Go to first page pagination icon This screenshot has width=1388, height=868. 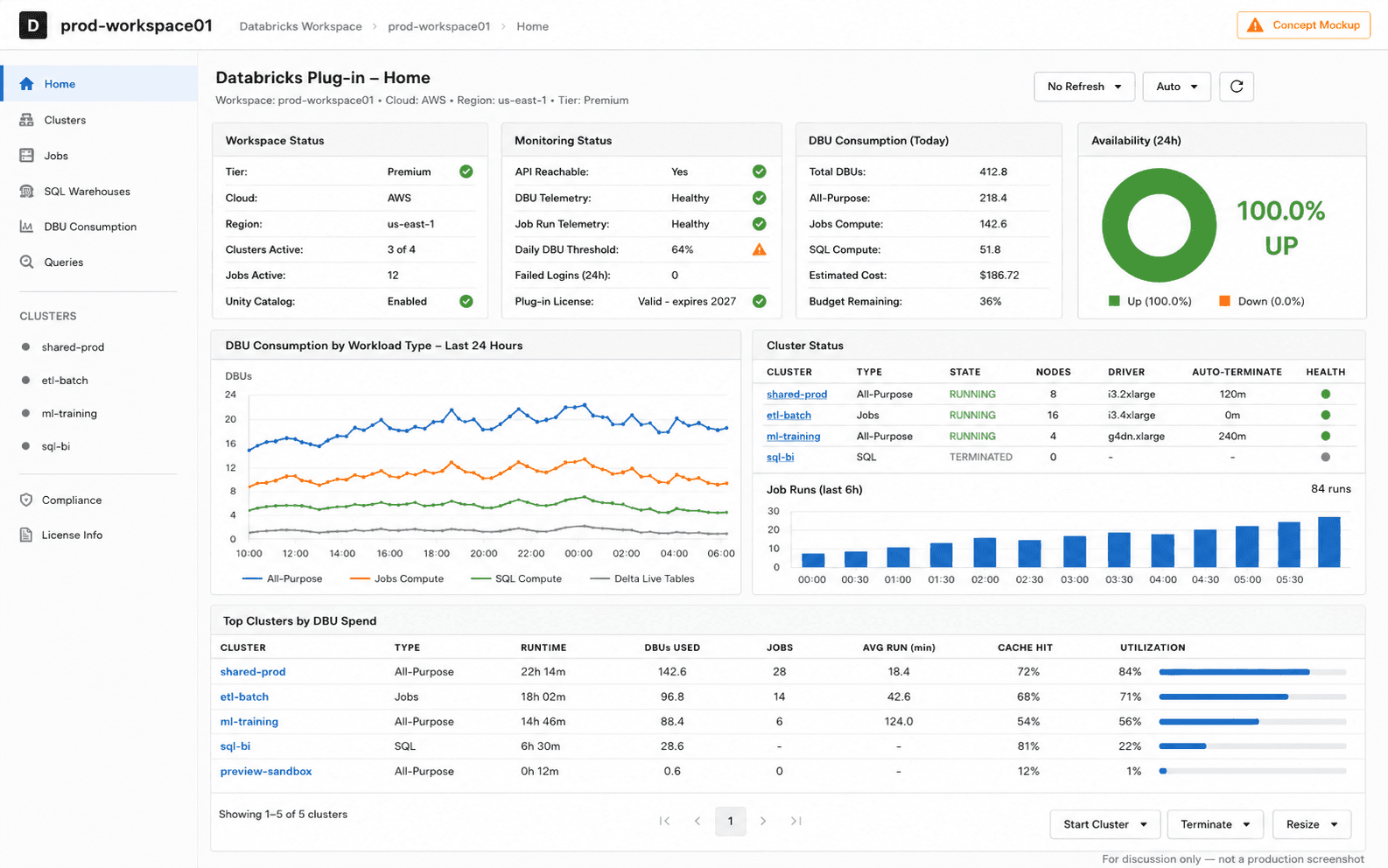click(665, 821)
